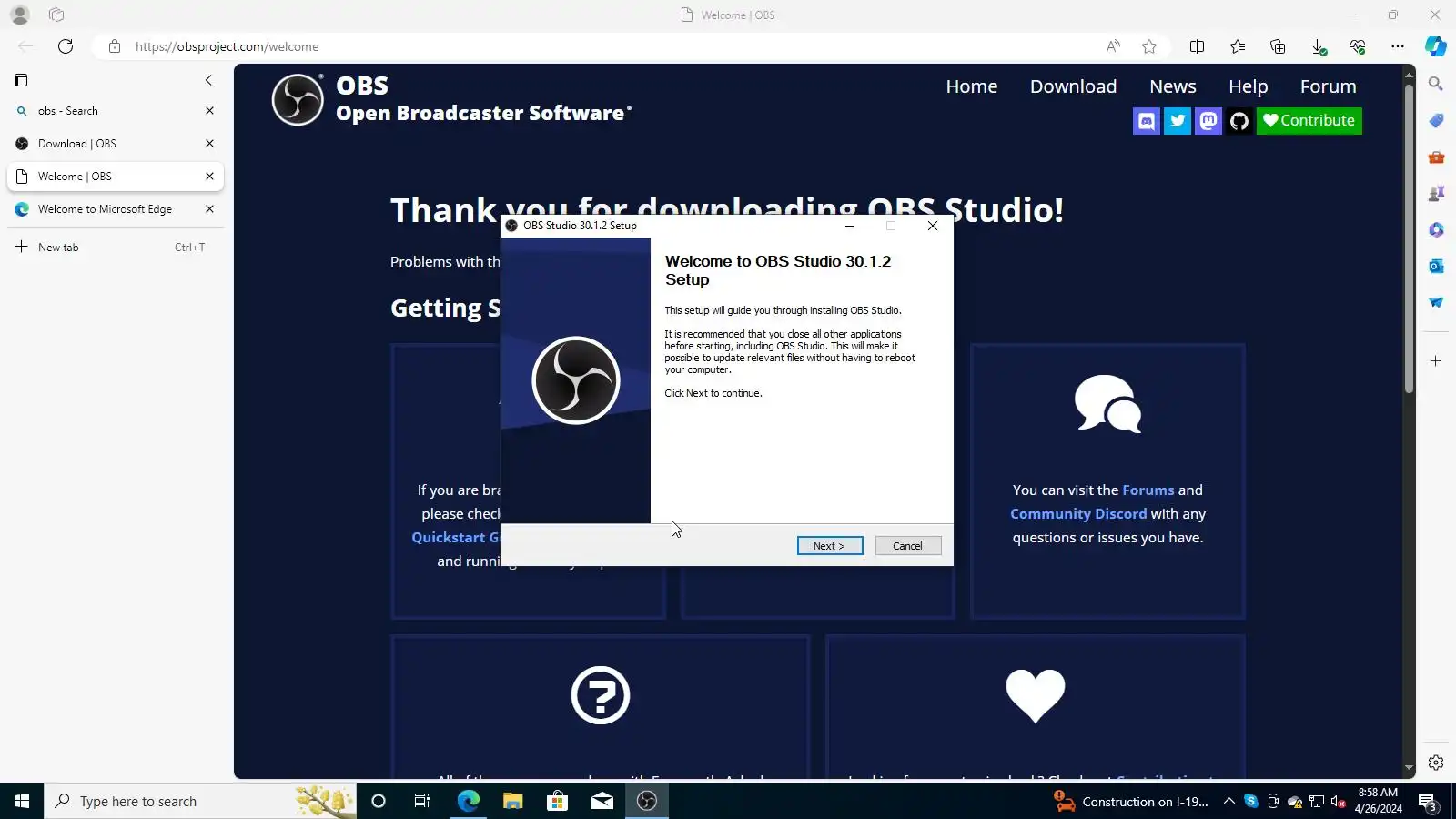Viewport: 1456px width, 819px height.
Task: Show hidden system tray icons
Action: point(1228,801)
